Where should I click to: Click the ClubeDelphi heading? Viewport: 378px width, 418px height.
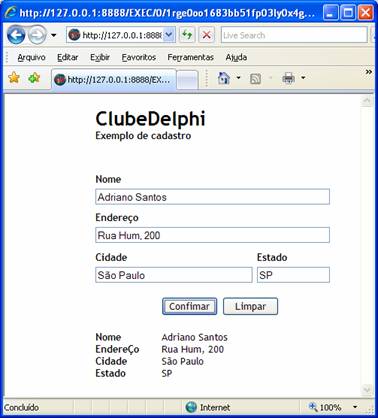coord(150,119)
